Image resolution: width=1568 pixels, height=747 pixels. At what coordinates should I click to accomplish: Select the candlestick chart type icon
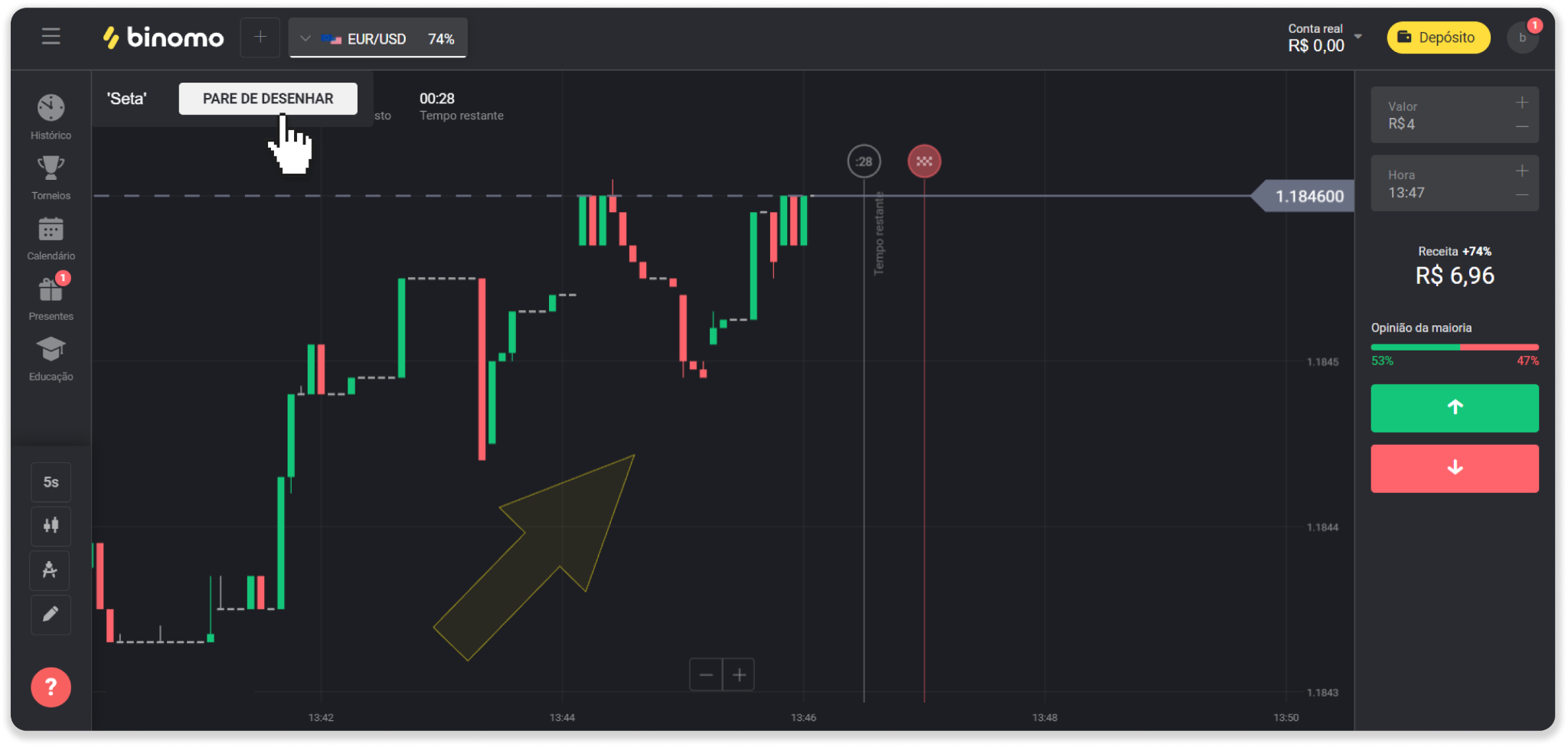pyautogui.click(x=51, y=526)
